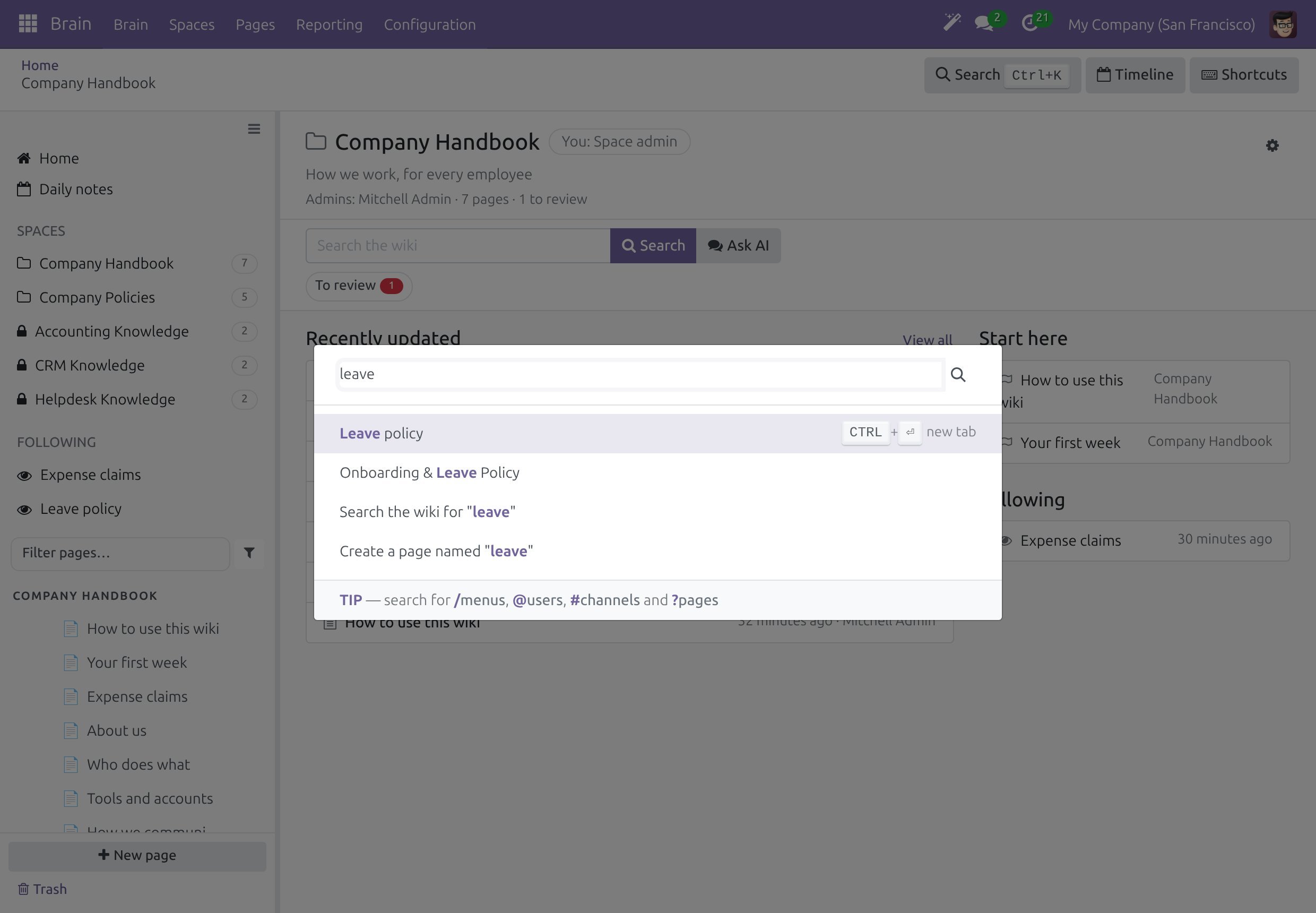
Task: Click the page icon beside About us
Action: (71, 730)
